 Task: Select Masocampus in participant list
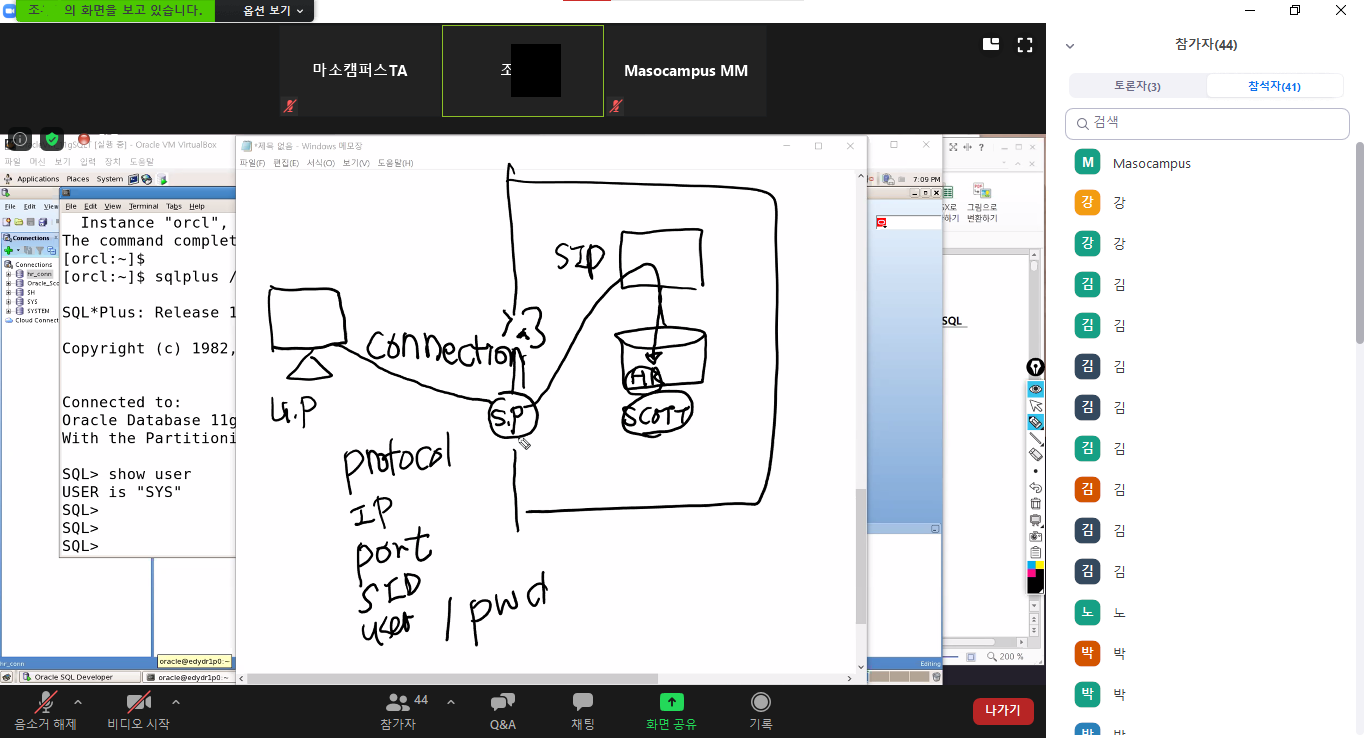click(1151, 163)
